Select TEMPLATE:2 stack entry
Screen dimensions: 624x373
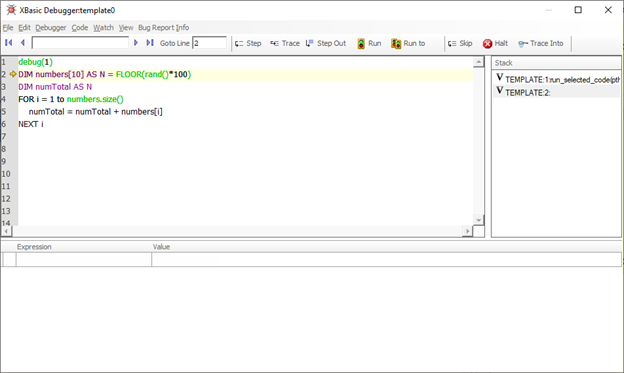coord(557,92)
